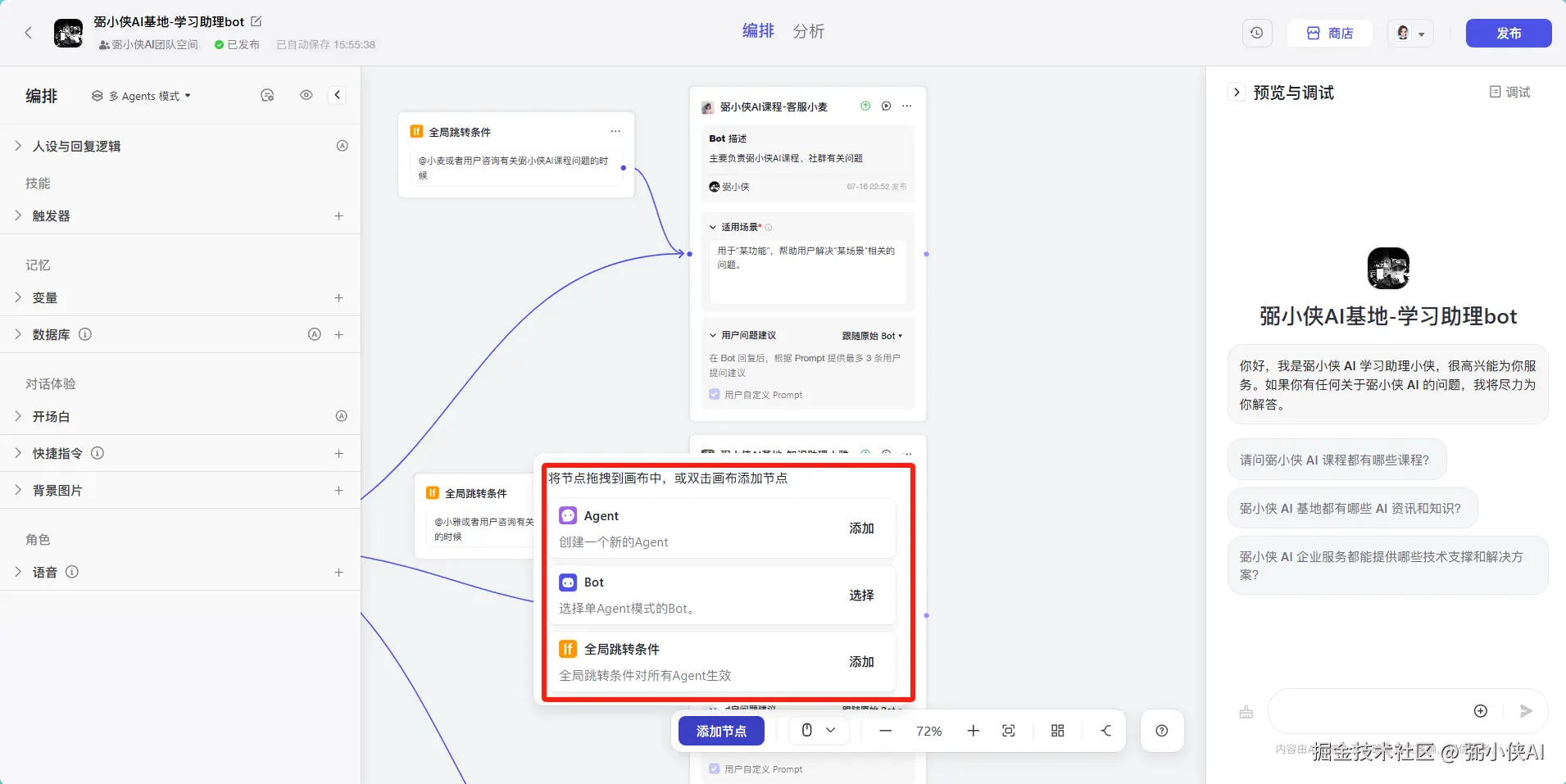The height and width of the screenshot is (784, 1566).
Task: Click the fit-to-view icon in canvas toolbar
Action: pyautogui.click(x=1009, y=731)
